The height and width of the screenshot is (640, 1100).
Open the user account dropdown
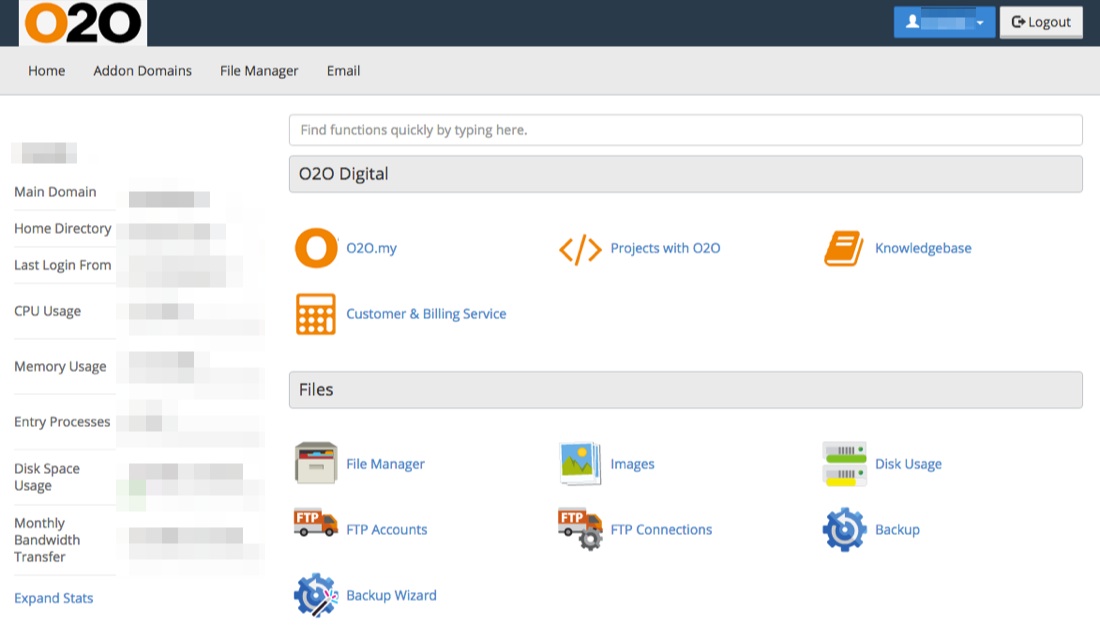point(944,22)
